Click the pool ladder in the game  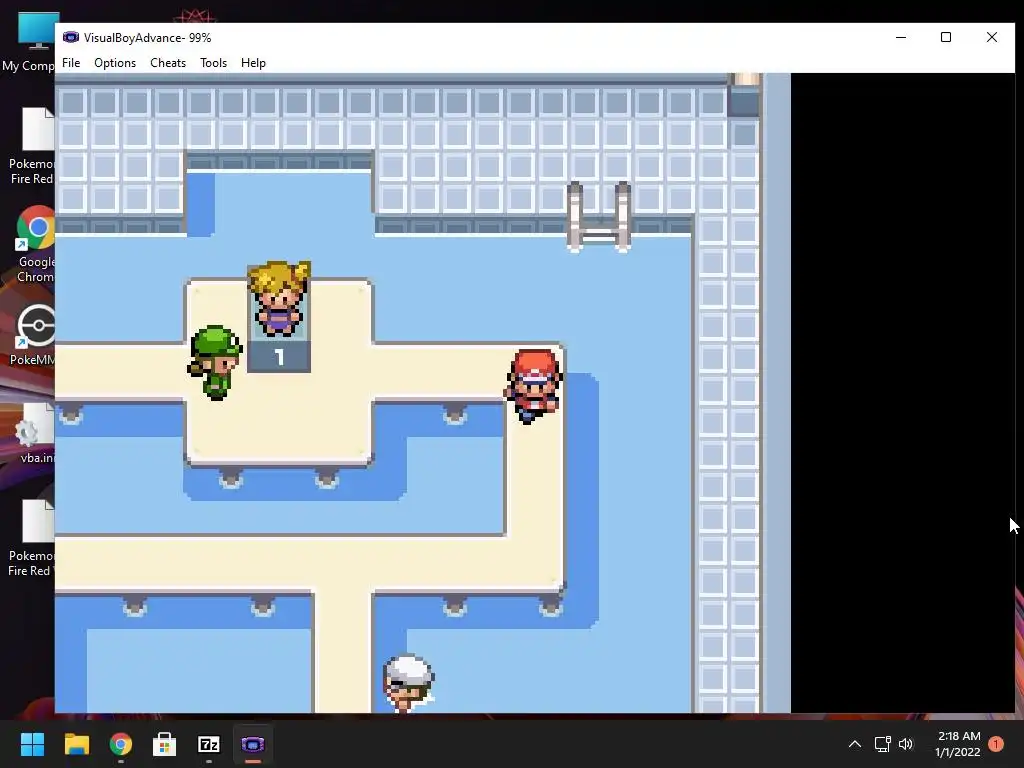598,217
